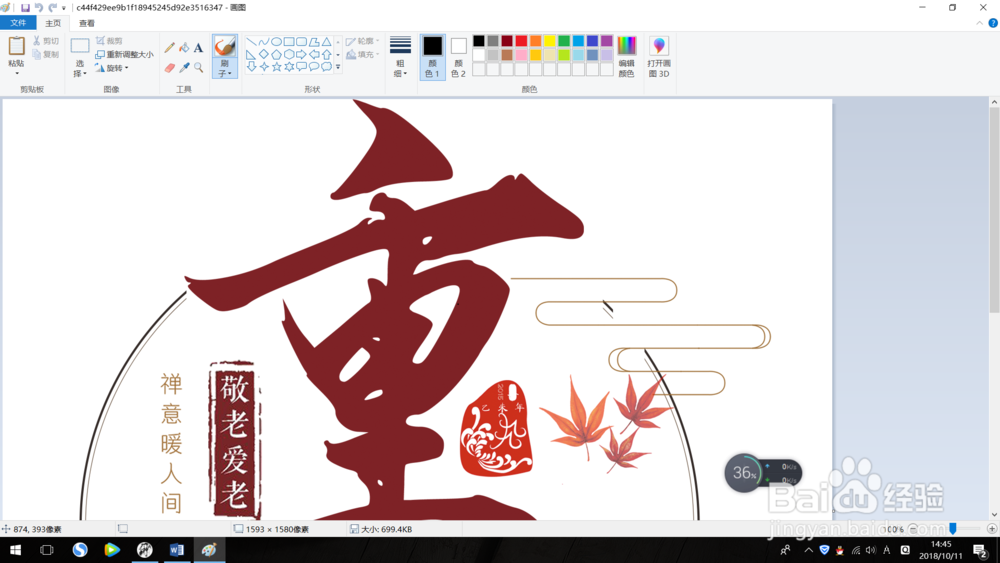Image resolution: width=1000 pixels, height=563 pixels.
Task: Pick the yellow color swatch
Action: (x=550, y=41)
